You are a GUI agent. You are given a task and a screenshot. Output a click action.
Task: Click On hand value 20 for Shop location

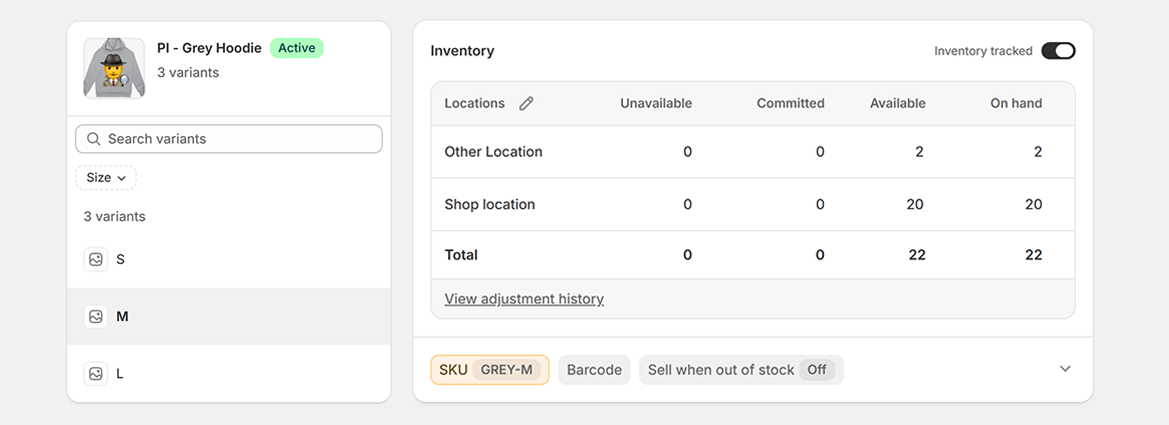point(1033,204)
